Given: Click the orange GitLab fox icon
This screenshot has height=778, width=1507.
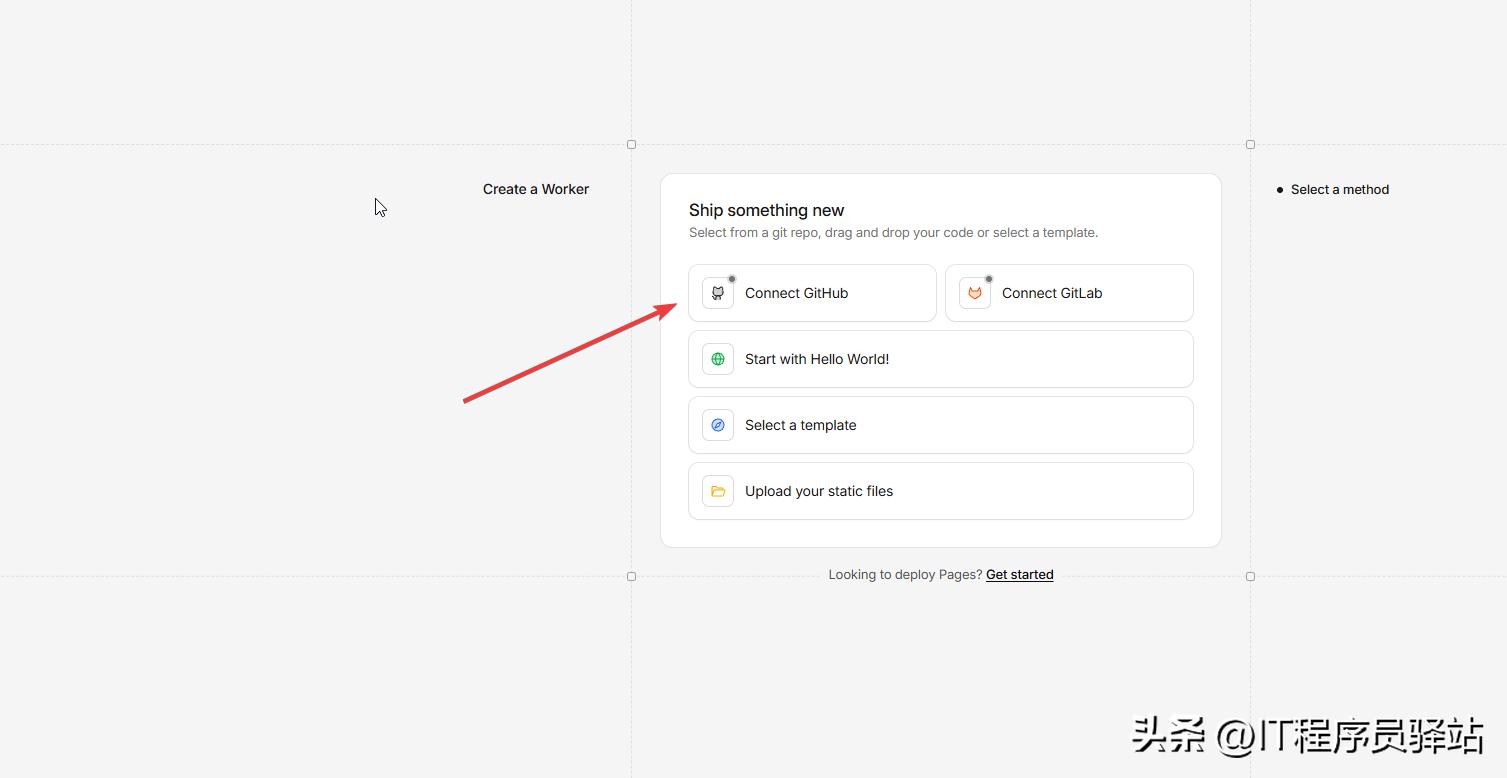Looking at the screenshot, I should pos(975,293).
